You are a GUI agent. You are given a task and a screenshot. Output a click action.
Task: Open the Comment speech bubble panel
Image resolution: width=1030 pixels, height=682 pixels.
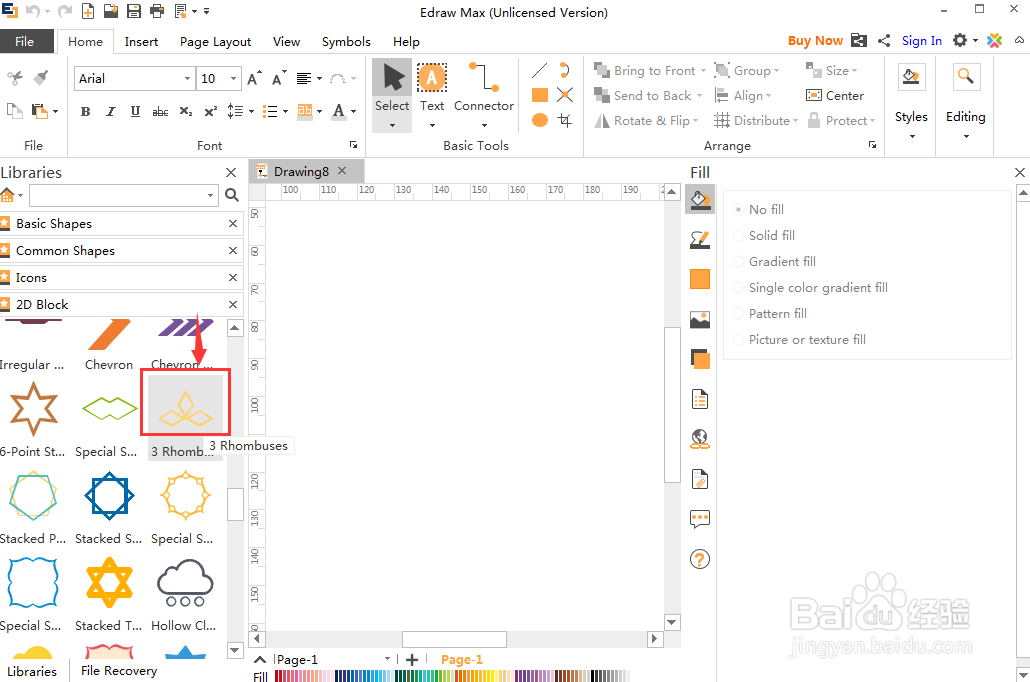point(700,519)
